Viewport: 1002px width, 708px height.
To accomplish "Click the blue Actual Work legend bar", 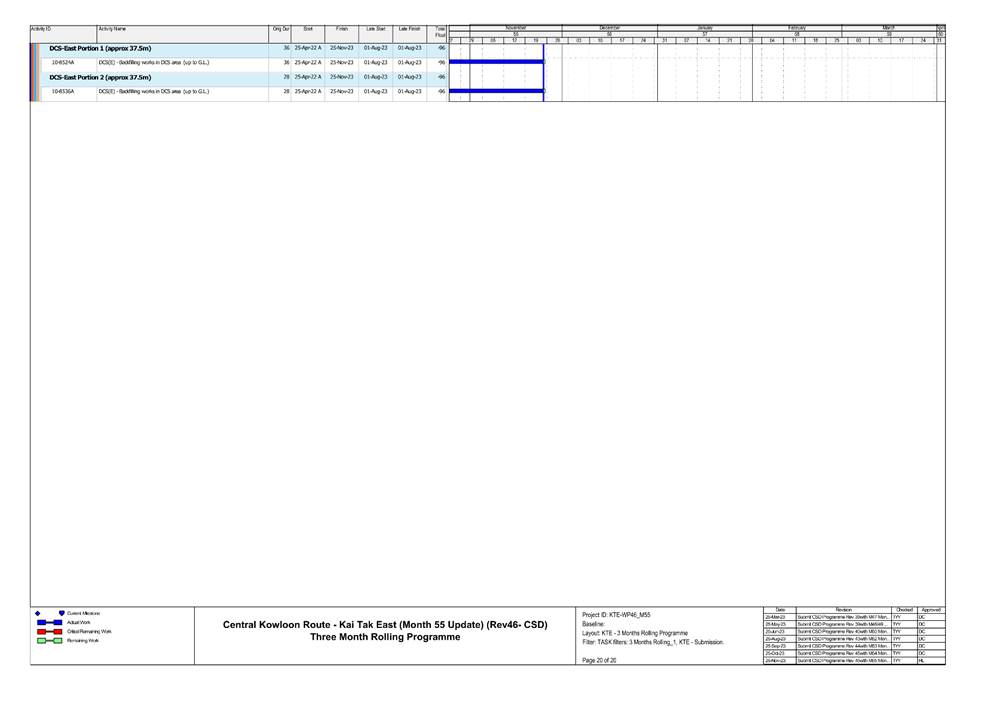I will click(49, 622).
